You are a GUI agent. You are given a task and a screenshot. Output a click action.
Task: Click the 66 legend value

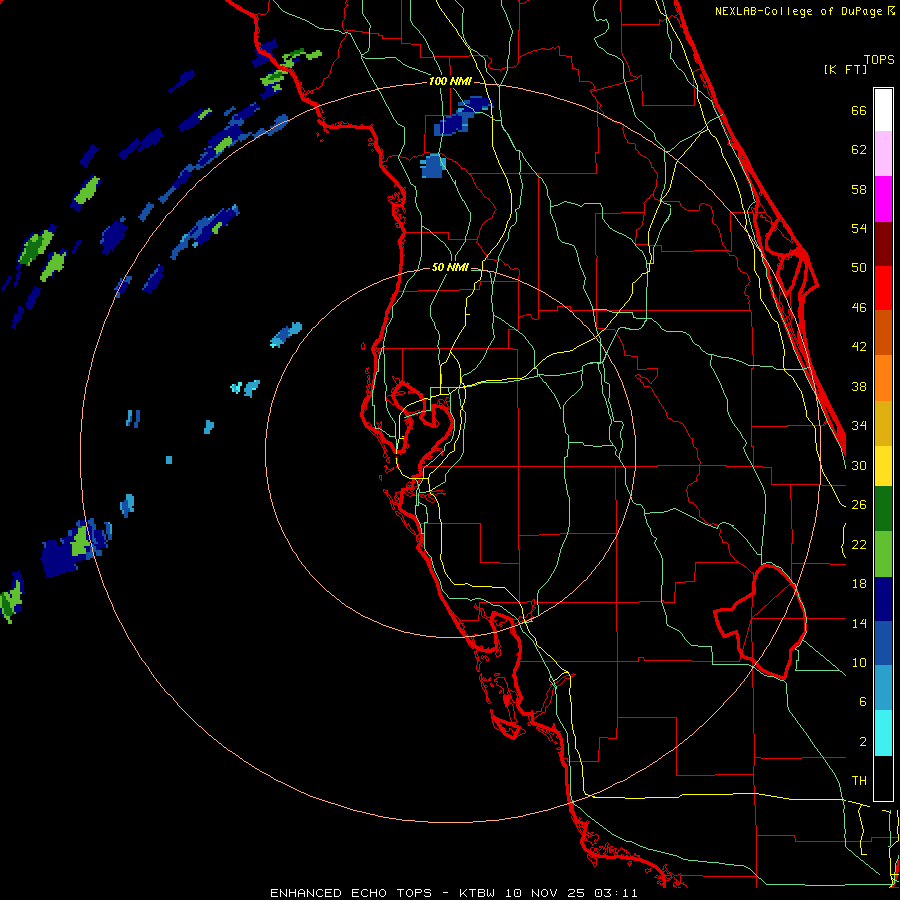(x=859, y=111)
